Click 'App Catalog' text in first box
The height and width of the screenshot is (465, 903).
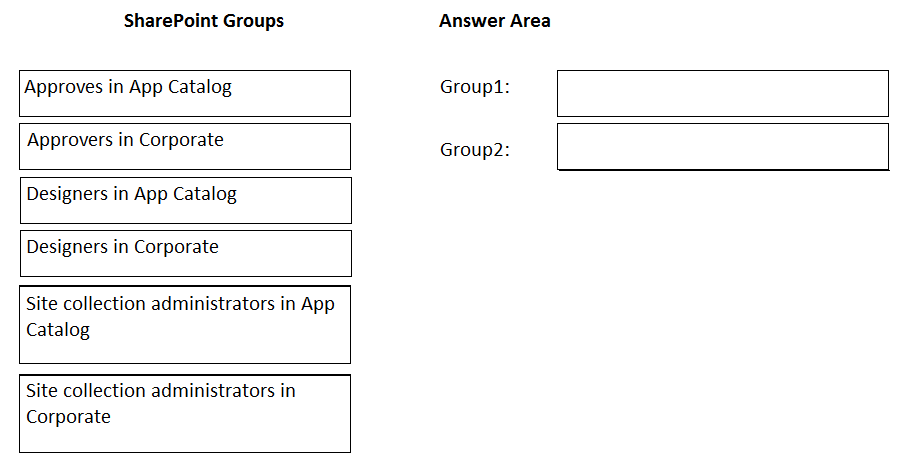(180, 88)
